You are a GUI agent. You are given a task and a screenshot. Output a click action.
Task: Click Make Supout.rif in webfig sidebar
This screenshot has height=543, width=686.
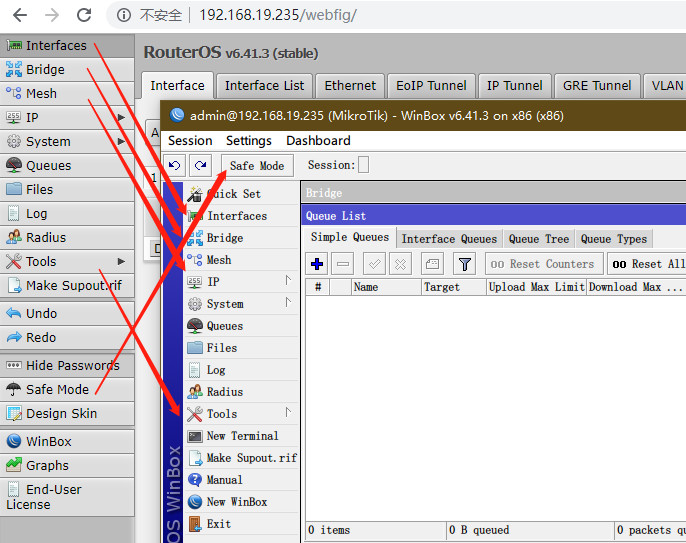[x=67, y=286]
